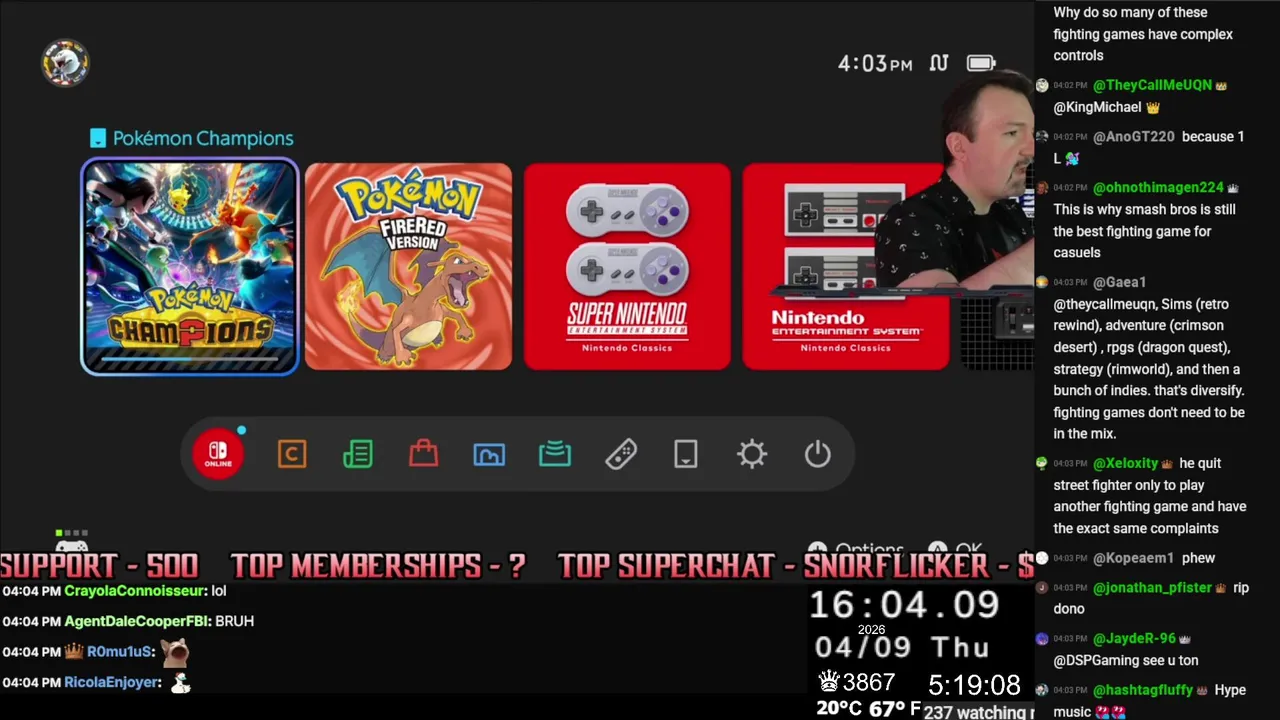Select the Power sleep mode icon
The image size is (1280, 720).
click(818, 455)
